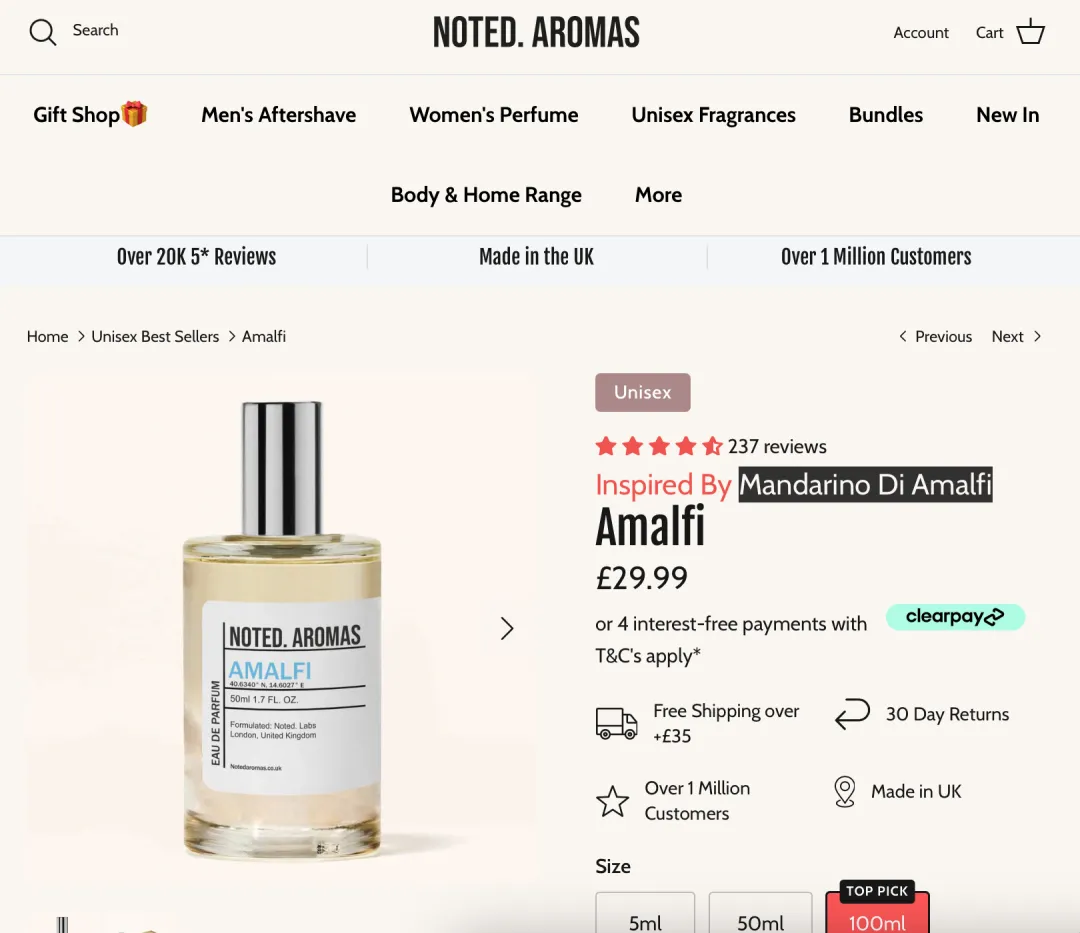The image size is (1080, 933).
Task: Show next product image with arrow
Action: coord(507,628)
